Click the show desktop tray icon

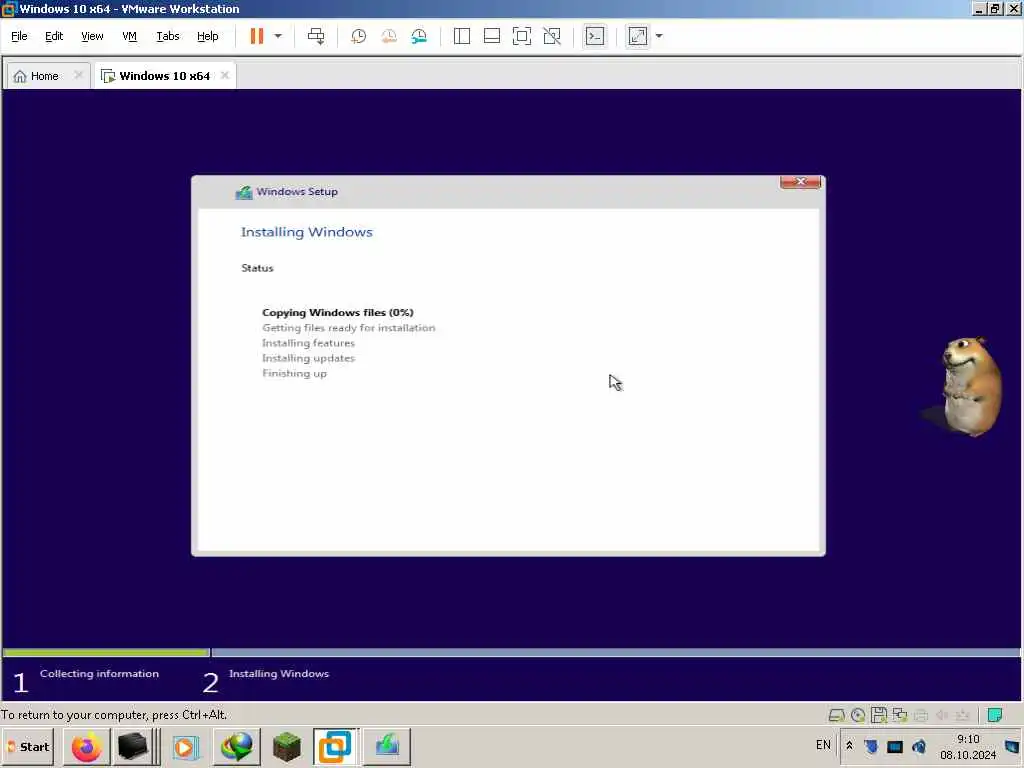1012,746
